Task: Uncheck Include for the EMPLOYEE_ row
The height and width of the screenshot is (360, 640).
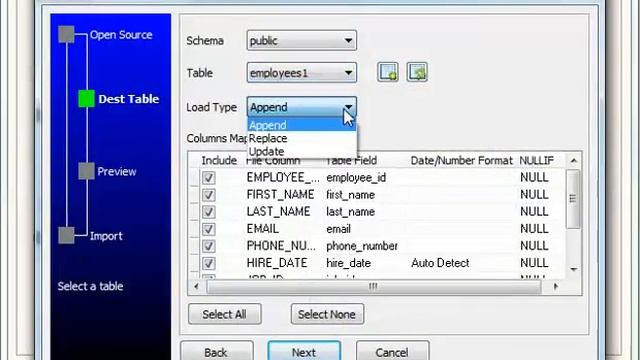Action: [209, 178]
